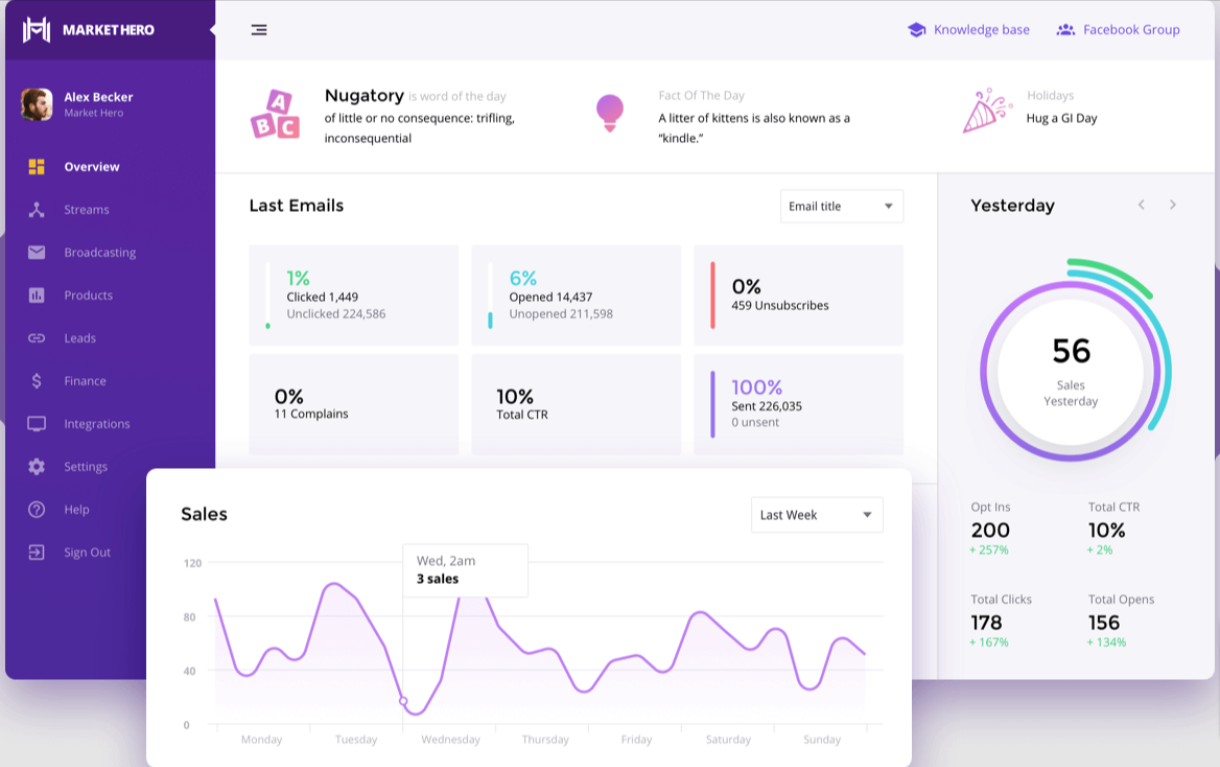Viewport: 1220px width, 767px height.
Task: Click the Fact Of The Day lightbulb icon
Action: (610, 113)
